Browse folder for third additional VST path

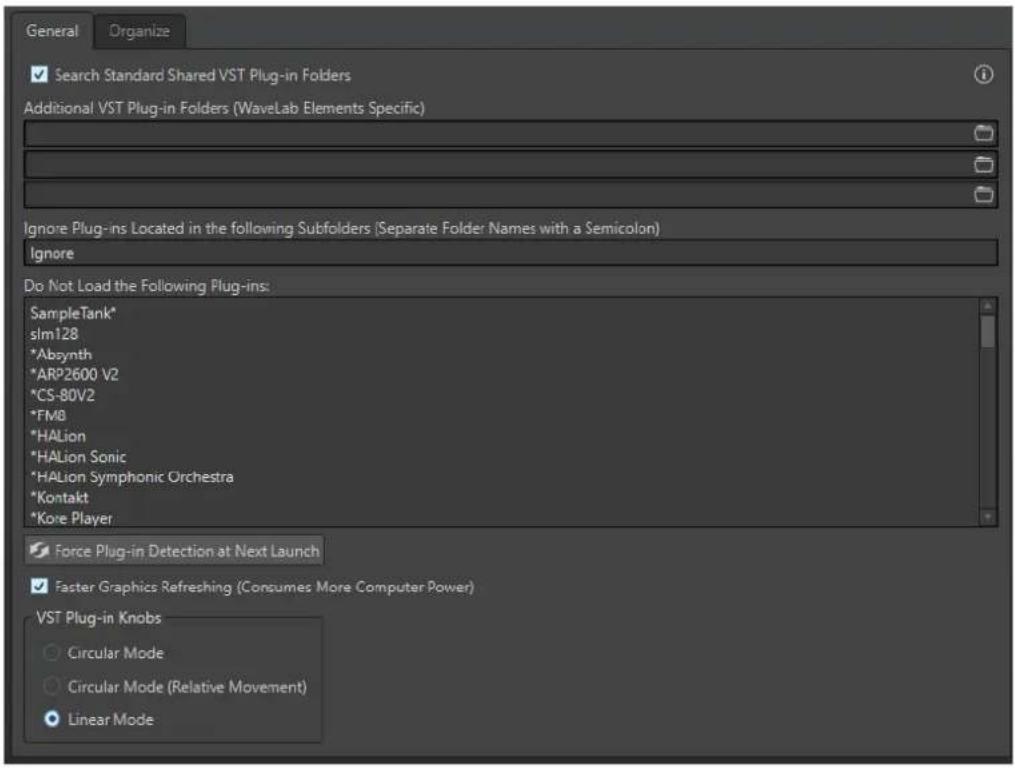[983, 194]
